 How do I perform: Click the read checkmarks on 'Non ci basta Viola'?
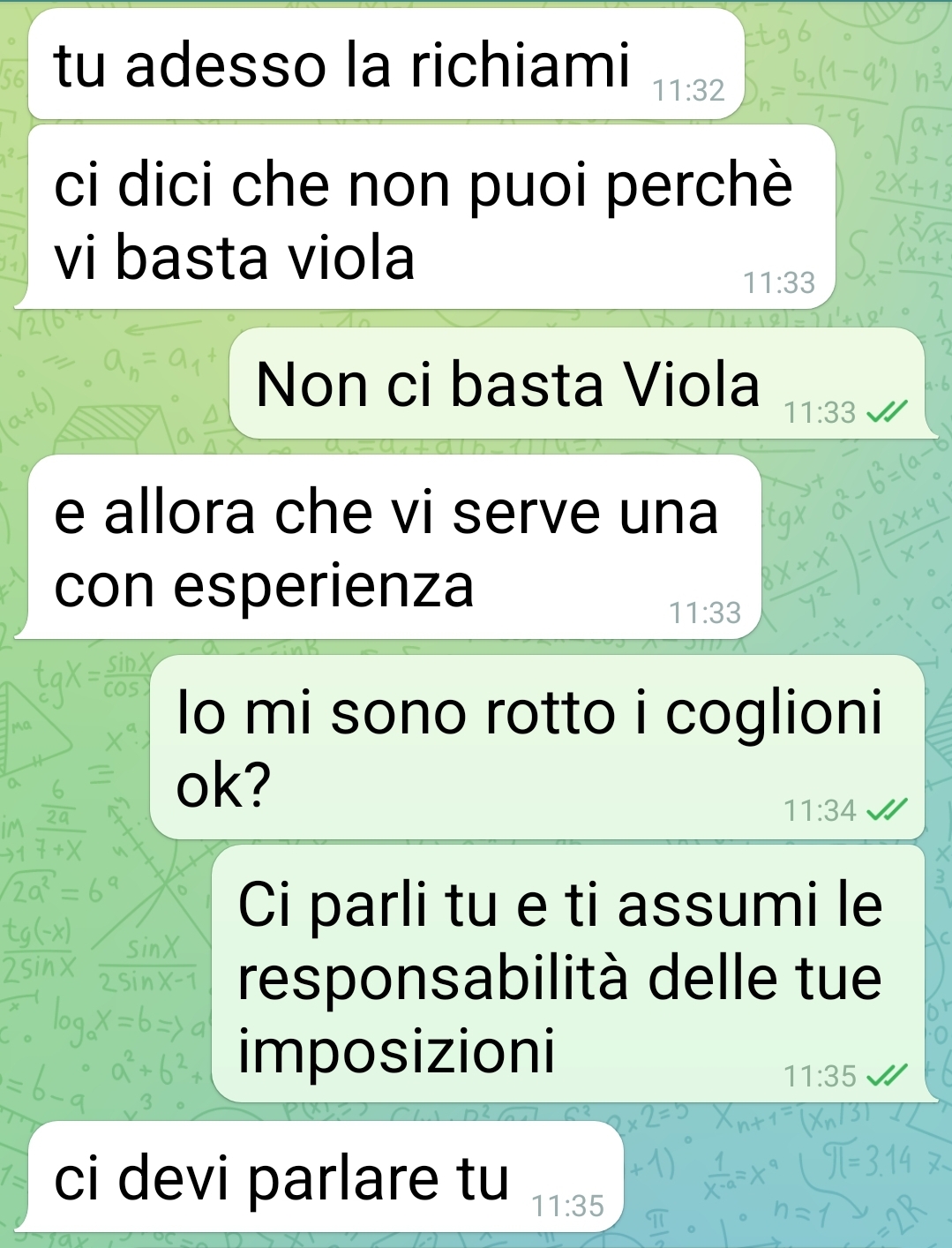point(887,412)
